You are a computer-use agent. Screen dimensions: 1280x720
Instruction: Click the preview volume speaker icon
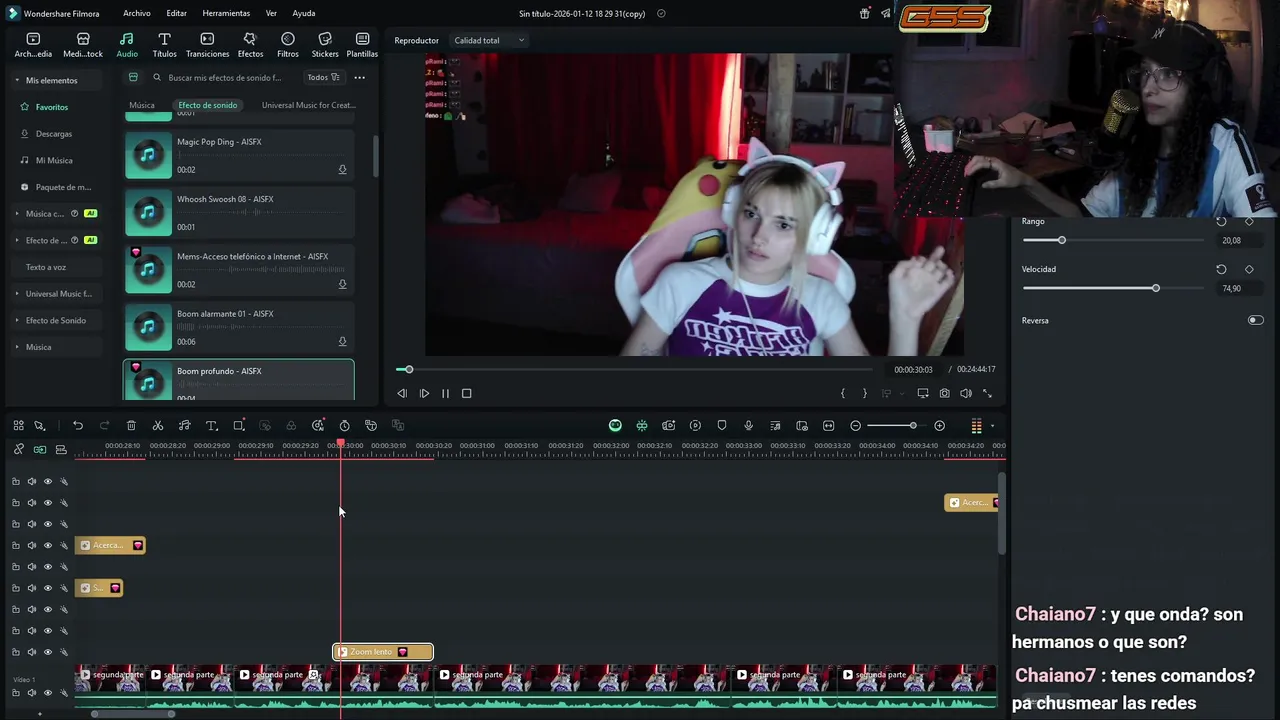966,394
